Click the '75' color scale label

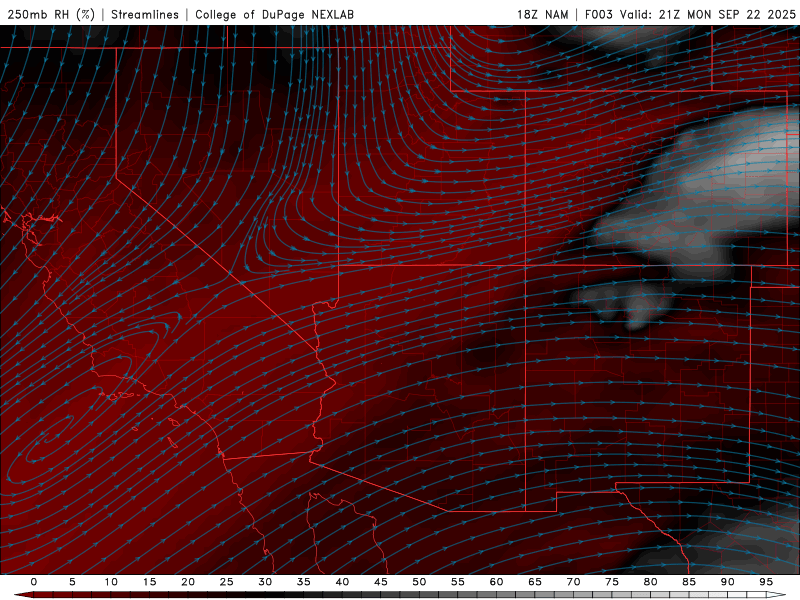[x=612, y=582]
